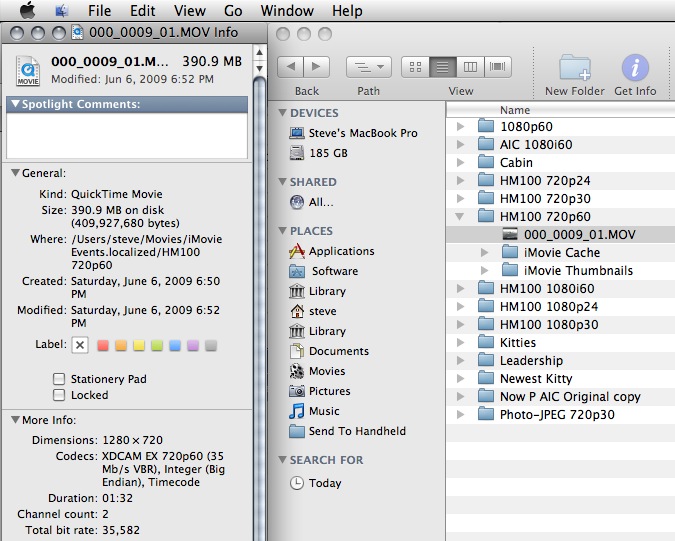675x541 pixels.
Task: Apply the purple label color
Action: 193,345
